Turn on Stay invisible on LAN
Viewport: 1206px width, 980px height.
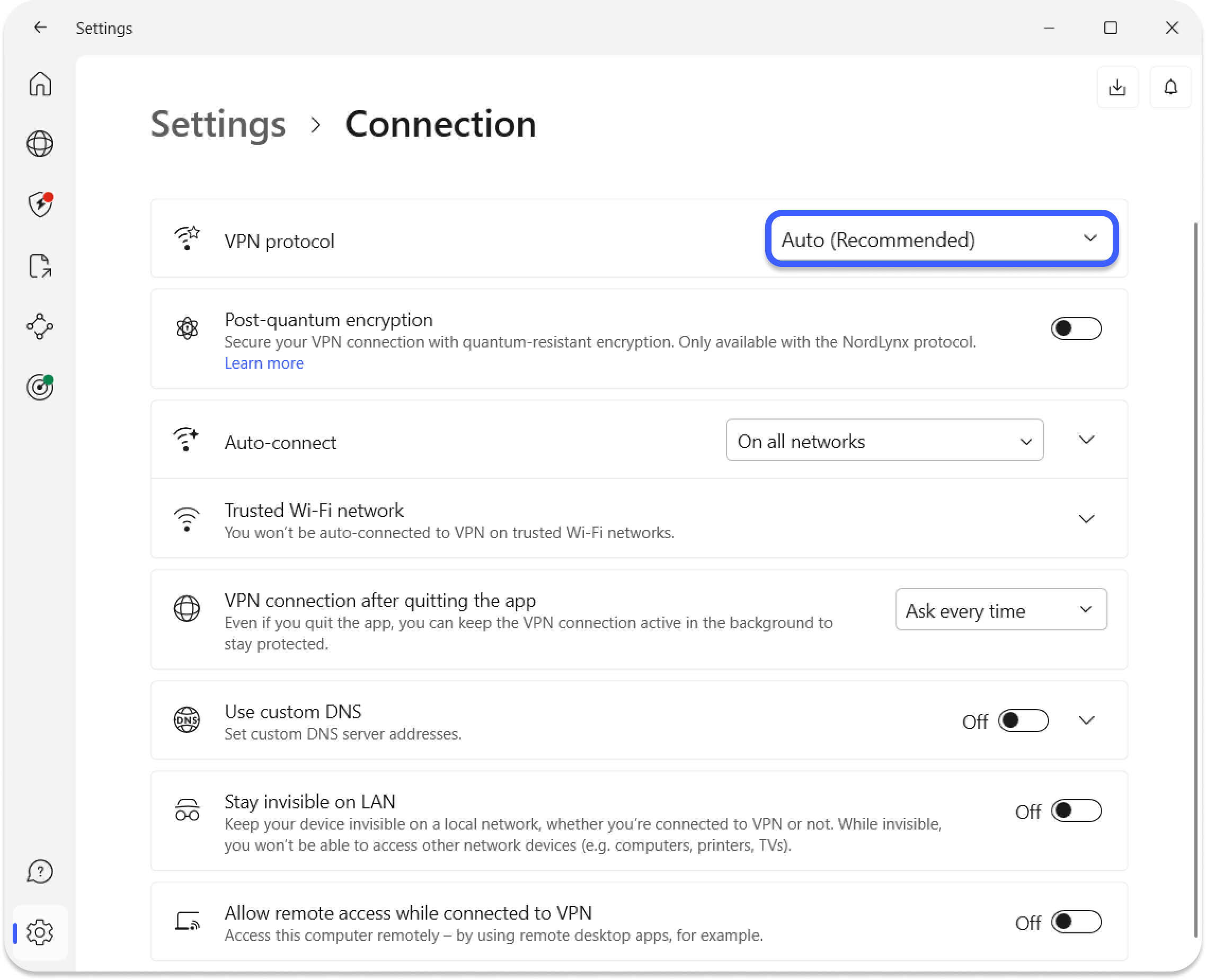[x=1076, y=811]
